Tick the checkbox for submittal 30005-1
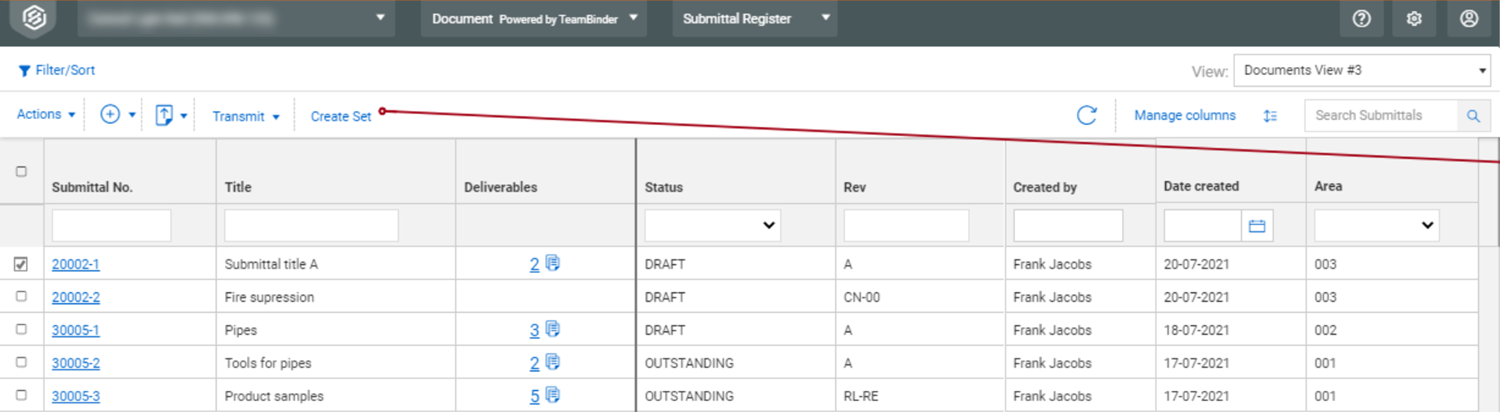Image resolution: width=1500 pixels, height=412 pixels. tap(21, 330)
